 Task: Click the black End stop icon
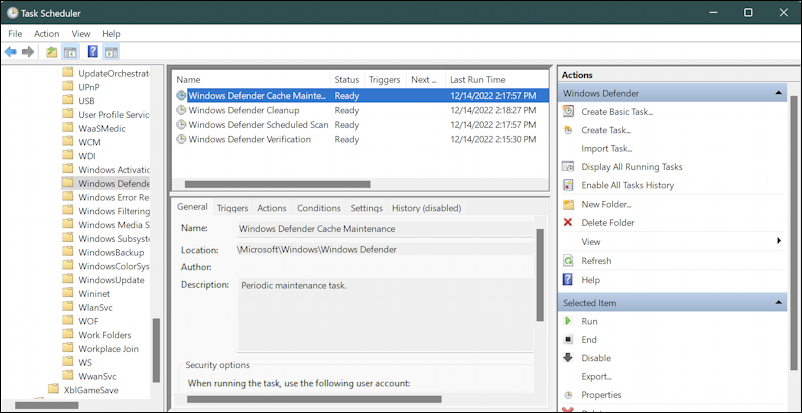click(x=568, y=340)
